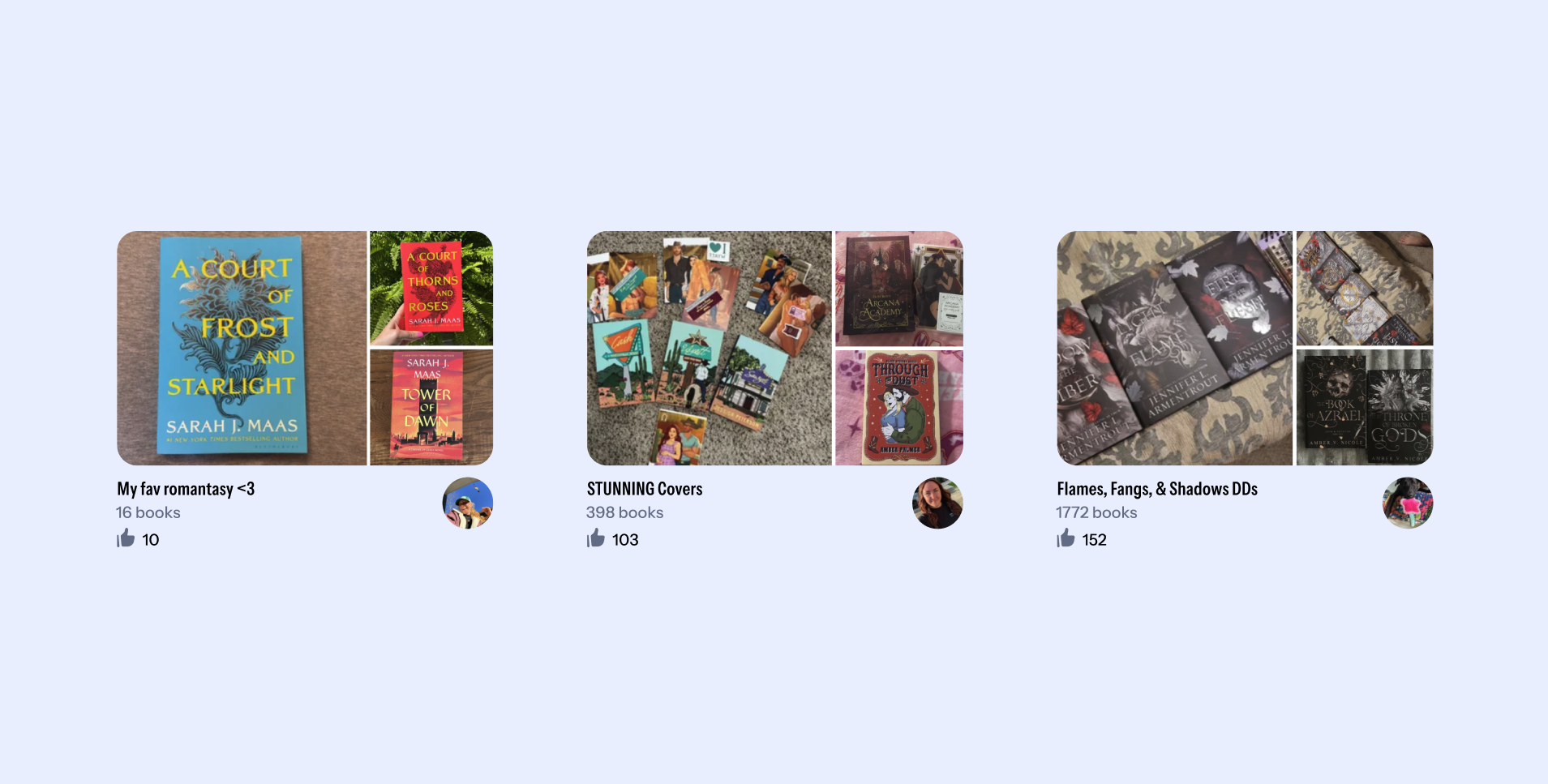Viewport: 1548px width, 784px height.
Task: Open Flames, Fangs, & Shadows DDs title
Action: point(1157,489)
